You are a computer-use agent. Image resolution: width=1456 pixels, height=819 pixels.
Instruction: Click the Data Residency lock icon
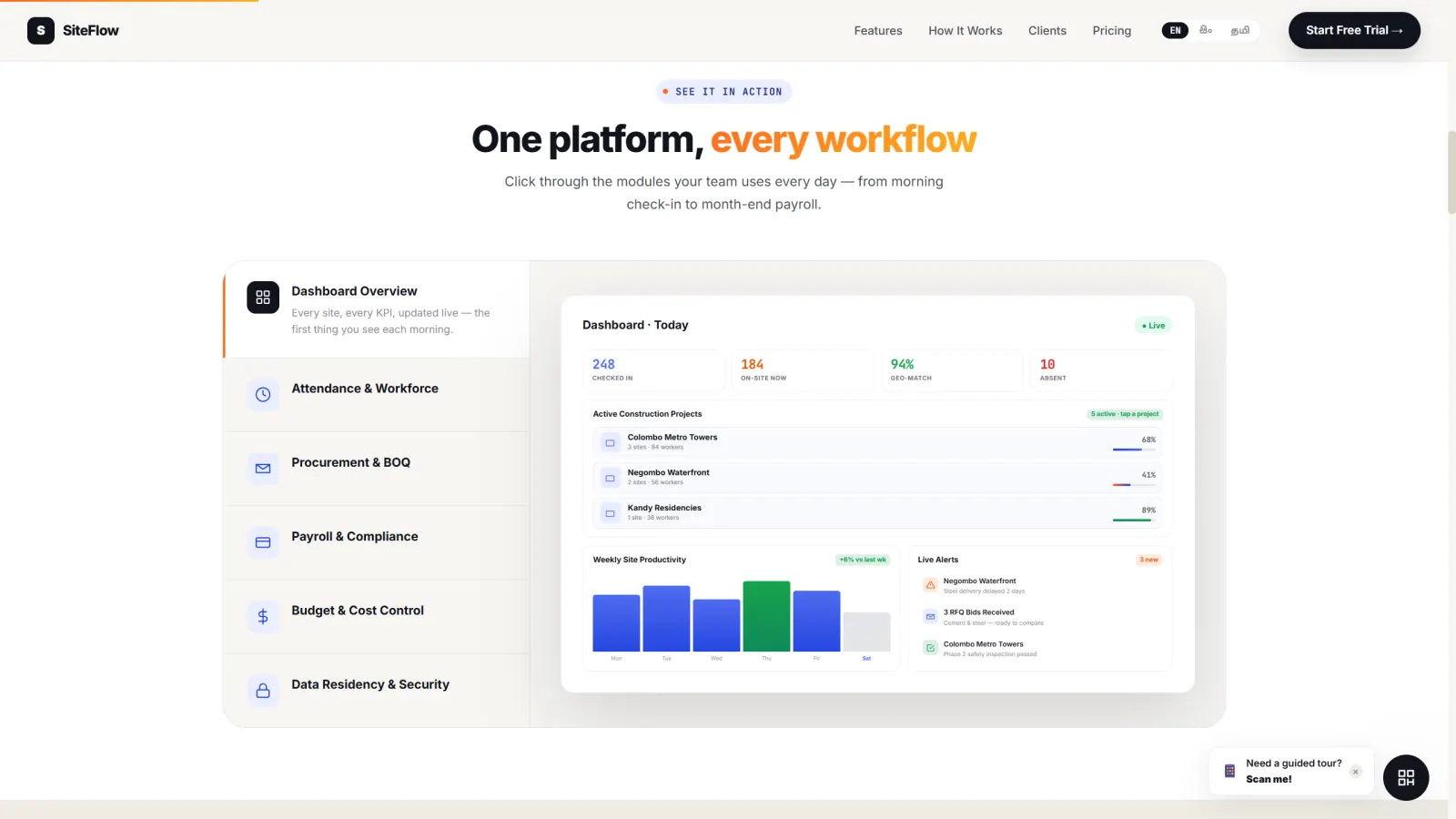click(x=263, y=691)
